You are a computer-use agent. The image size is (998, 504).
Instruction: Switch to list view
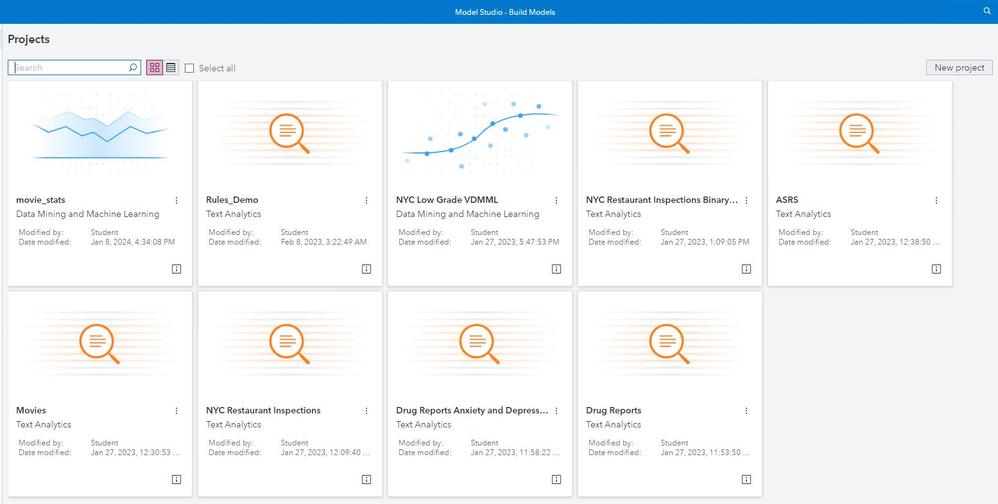171,68
